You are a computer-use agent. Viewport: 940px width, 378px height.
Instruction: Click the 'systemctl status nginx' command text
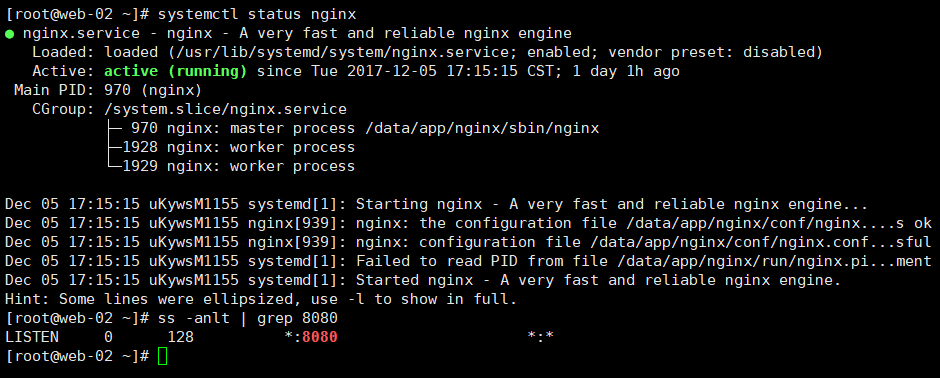257,14
